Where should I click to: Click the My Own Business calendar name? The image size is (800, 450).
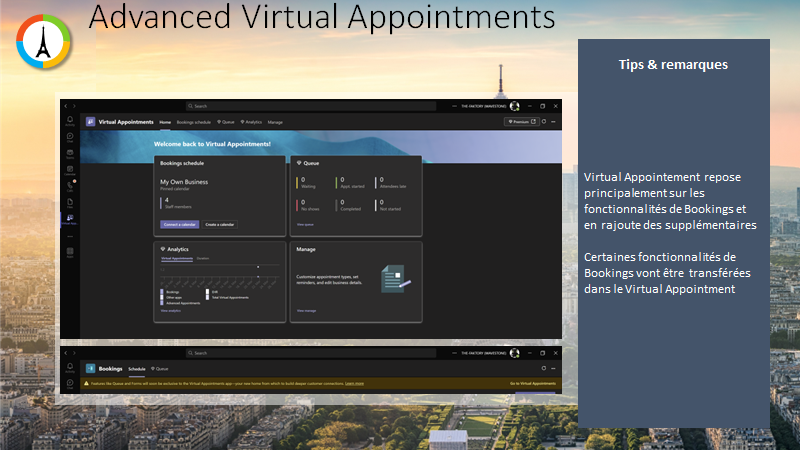pos(184,182)
